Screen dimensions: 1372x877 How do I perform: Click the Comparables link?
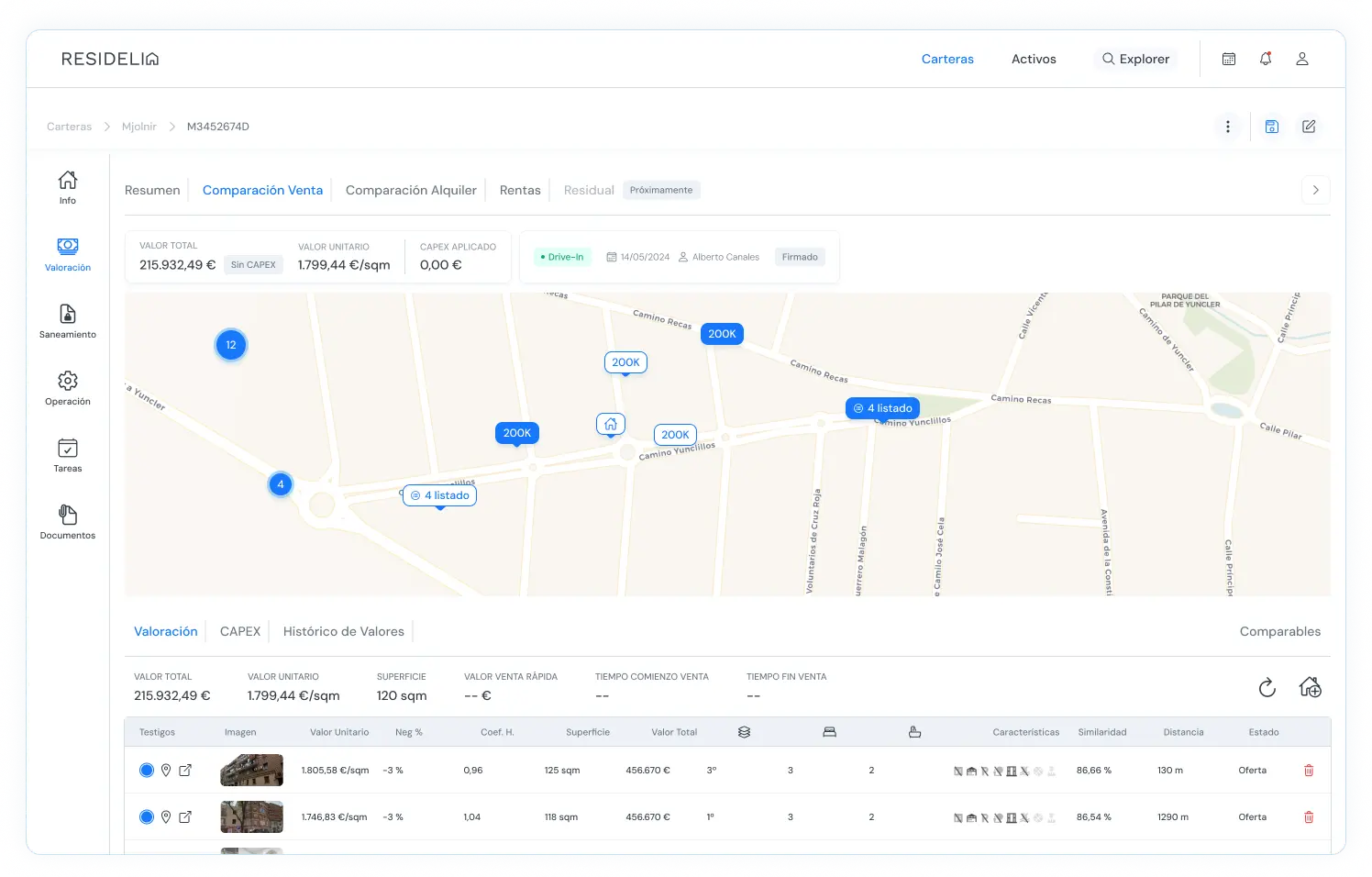click(1280, 631)
